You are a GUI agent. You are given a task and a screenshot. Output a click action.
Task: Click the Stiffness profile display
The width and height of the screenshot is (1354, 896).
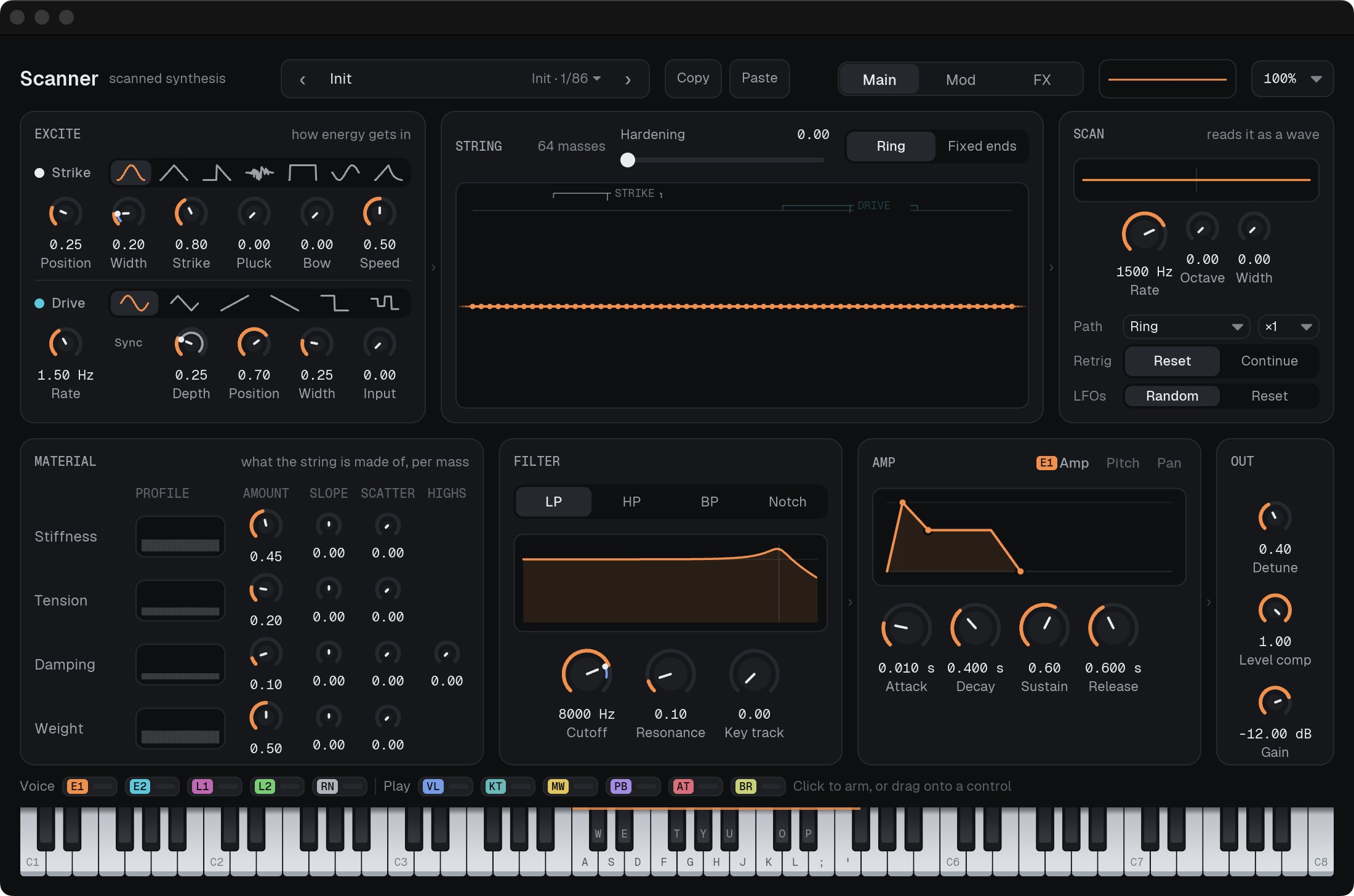pos(180,537)
